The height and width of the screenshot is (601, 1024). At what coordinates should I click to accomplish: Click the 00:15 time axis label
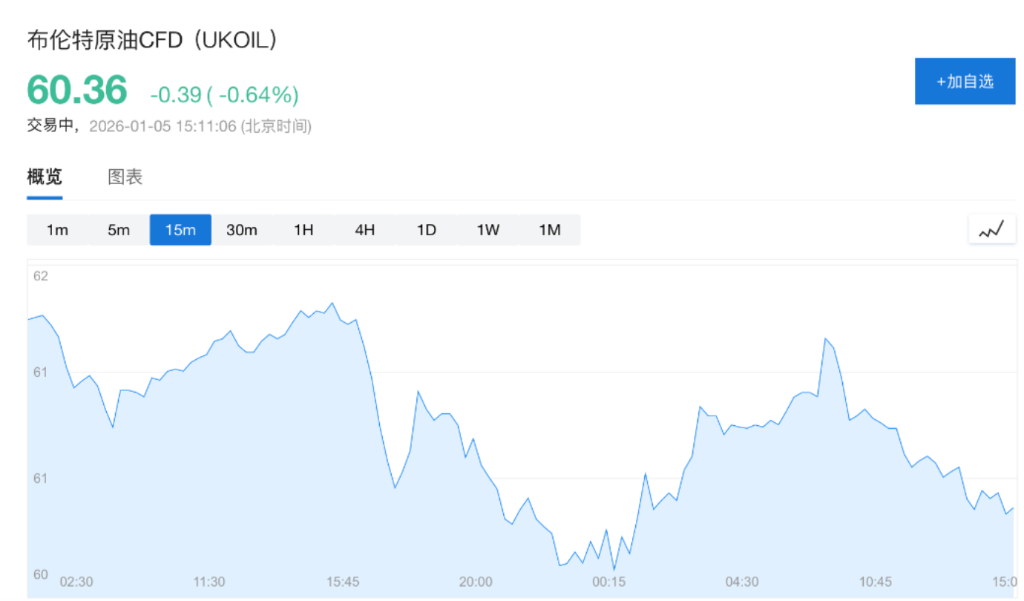click(x=608, y=582)
